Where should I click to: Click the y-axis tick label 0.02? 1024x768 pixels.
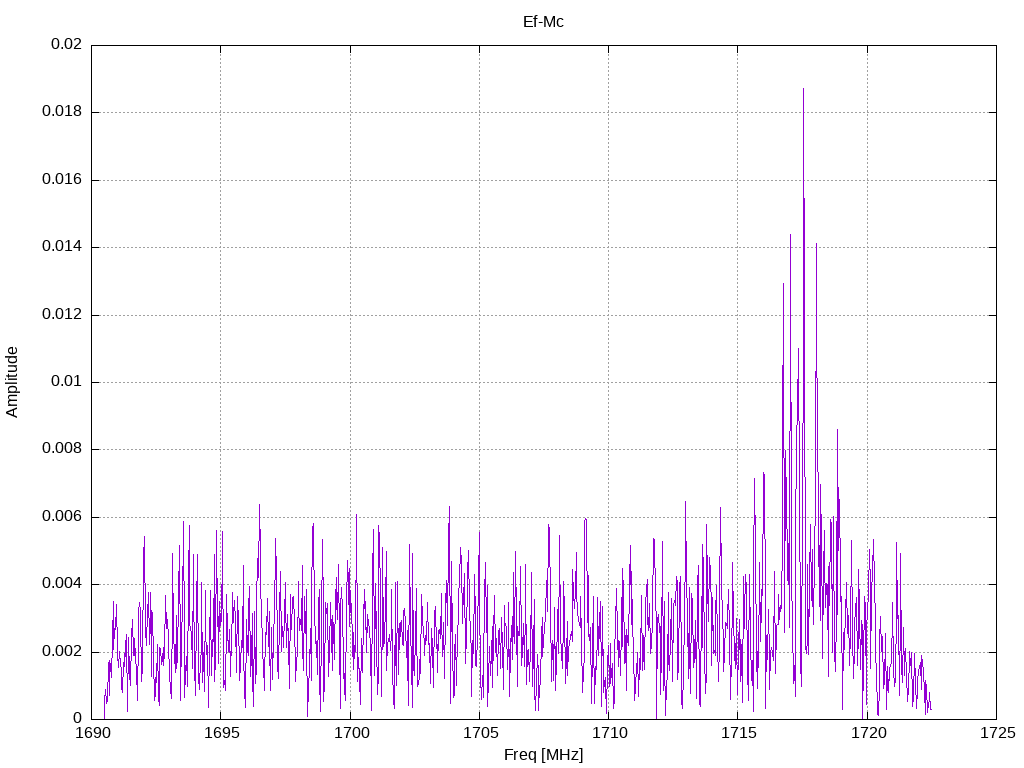[x=67, y=44]
